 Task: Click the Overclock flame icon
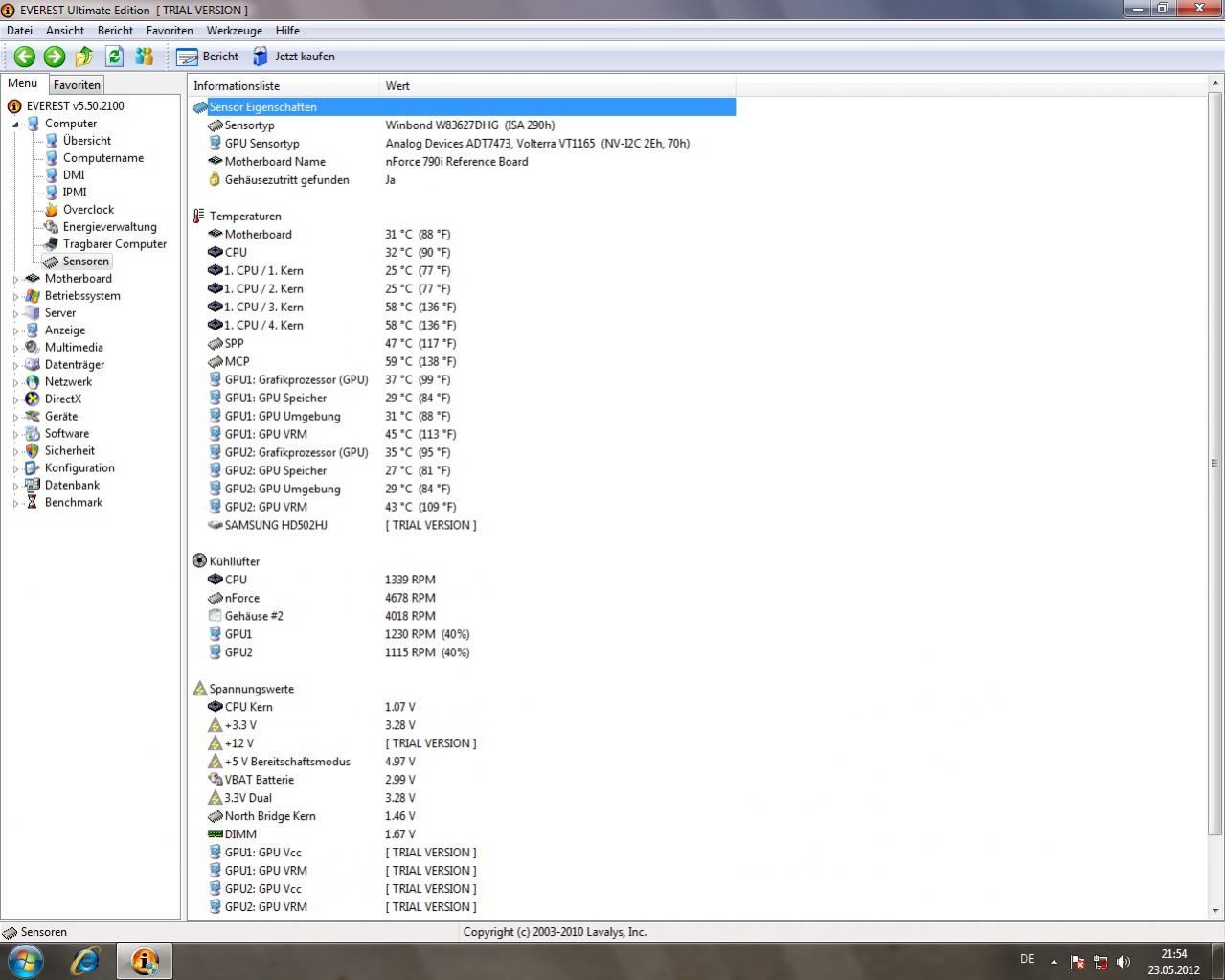[x=51, y=210]
